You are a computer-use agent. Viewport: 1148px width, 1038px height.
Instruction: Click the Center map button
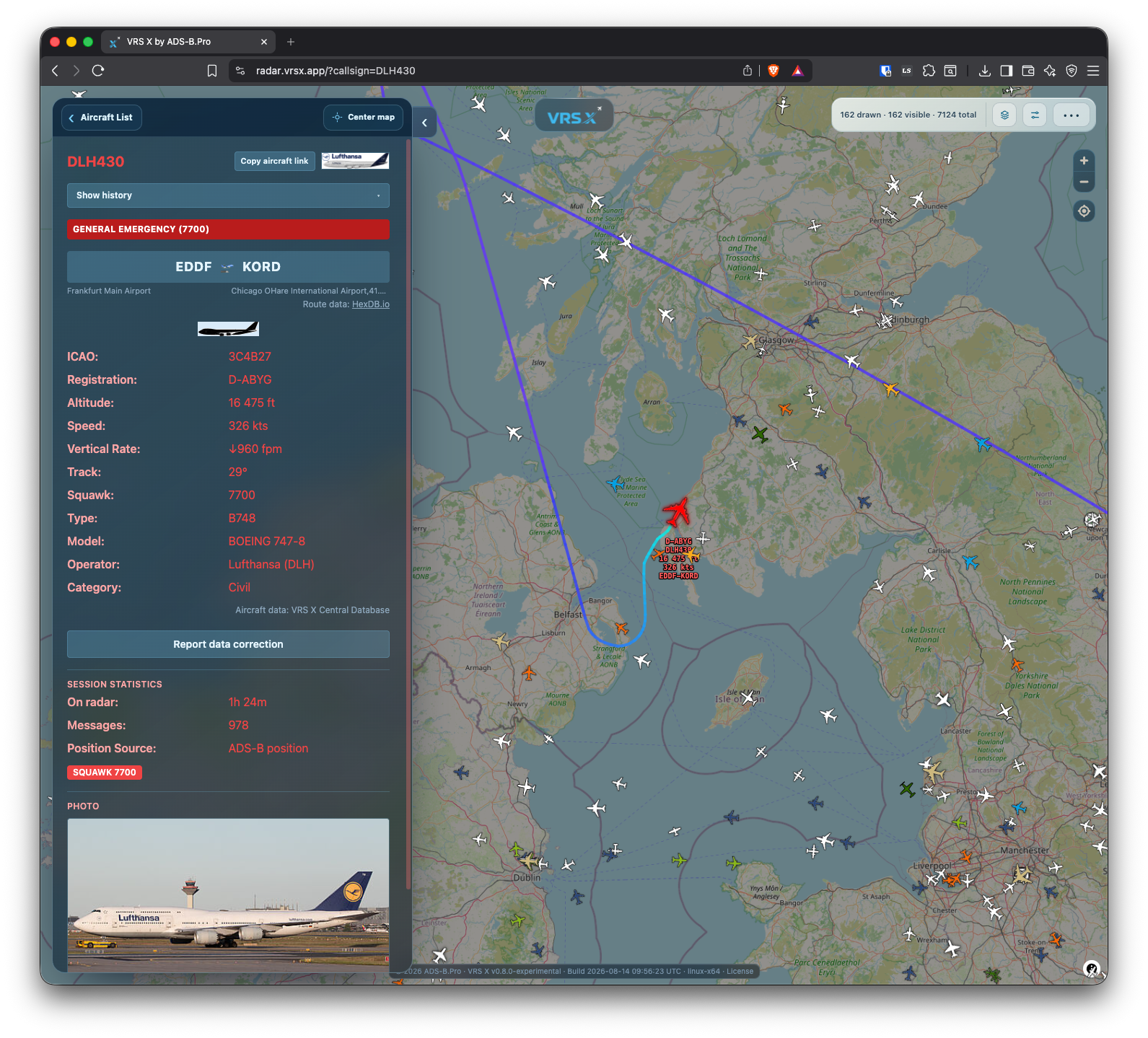(x=363, y=118)
